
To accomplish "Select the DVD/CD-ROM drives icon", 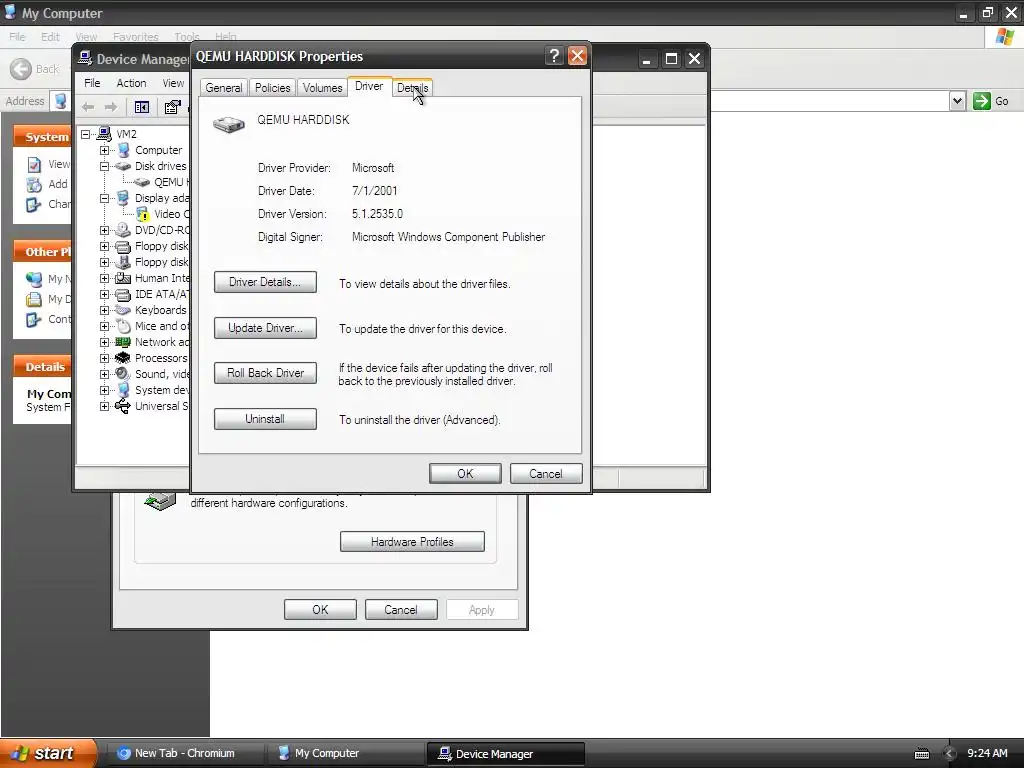I will [x=123, y=230].
